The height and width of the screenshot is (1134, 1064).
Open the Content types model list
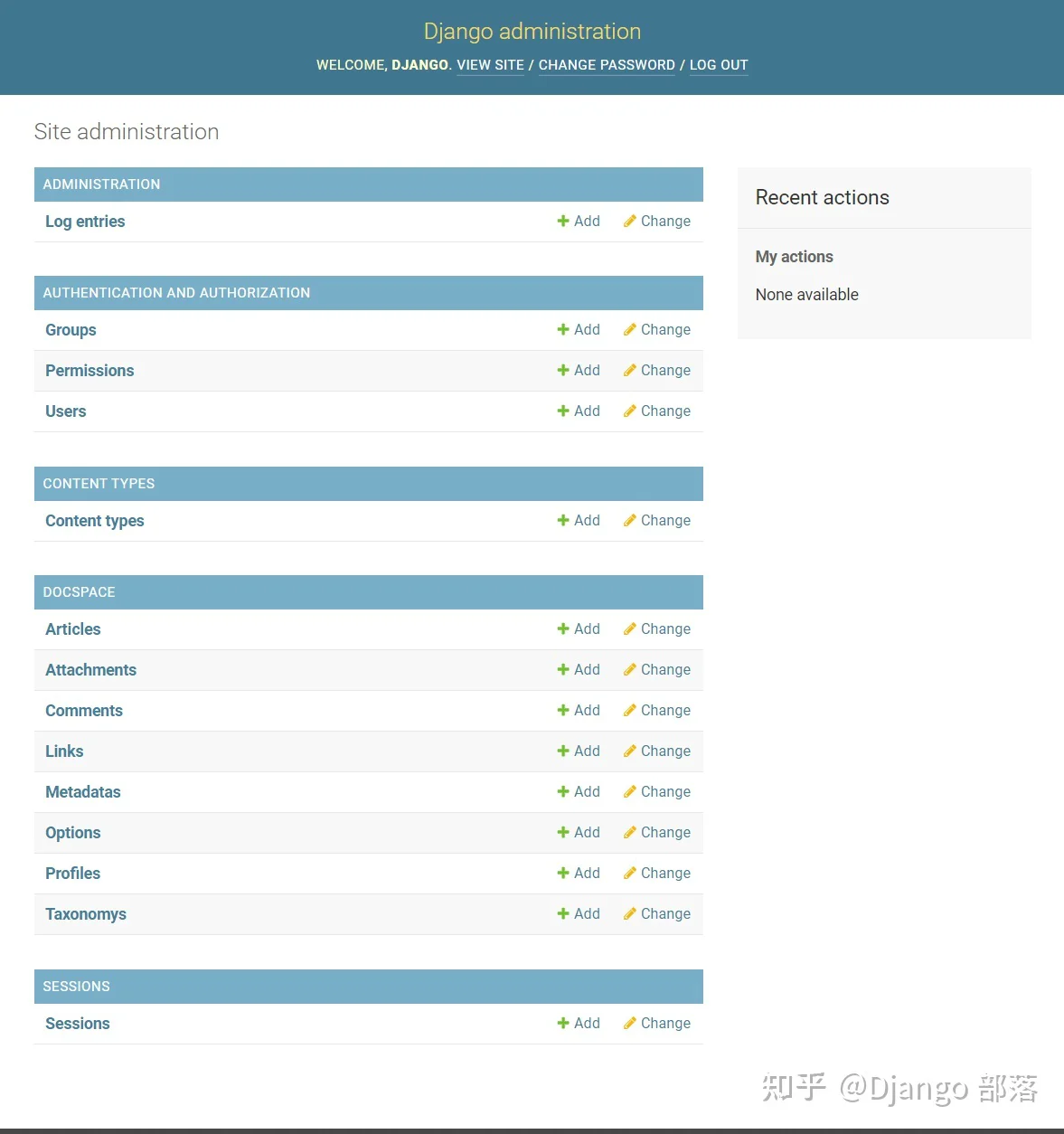pos(95,521)
